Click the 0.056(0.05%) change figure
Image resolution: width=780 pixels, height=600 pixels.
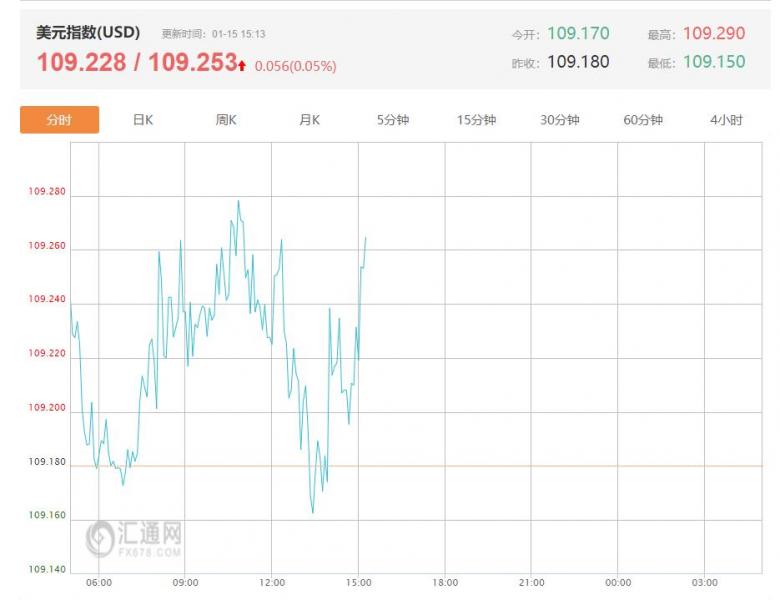coord(295,66)
